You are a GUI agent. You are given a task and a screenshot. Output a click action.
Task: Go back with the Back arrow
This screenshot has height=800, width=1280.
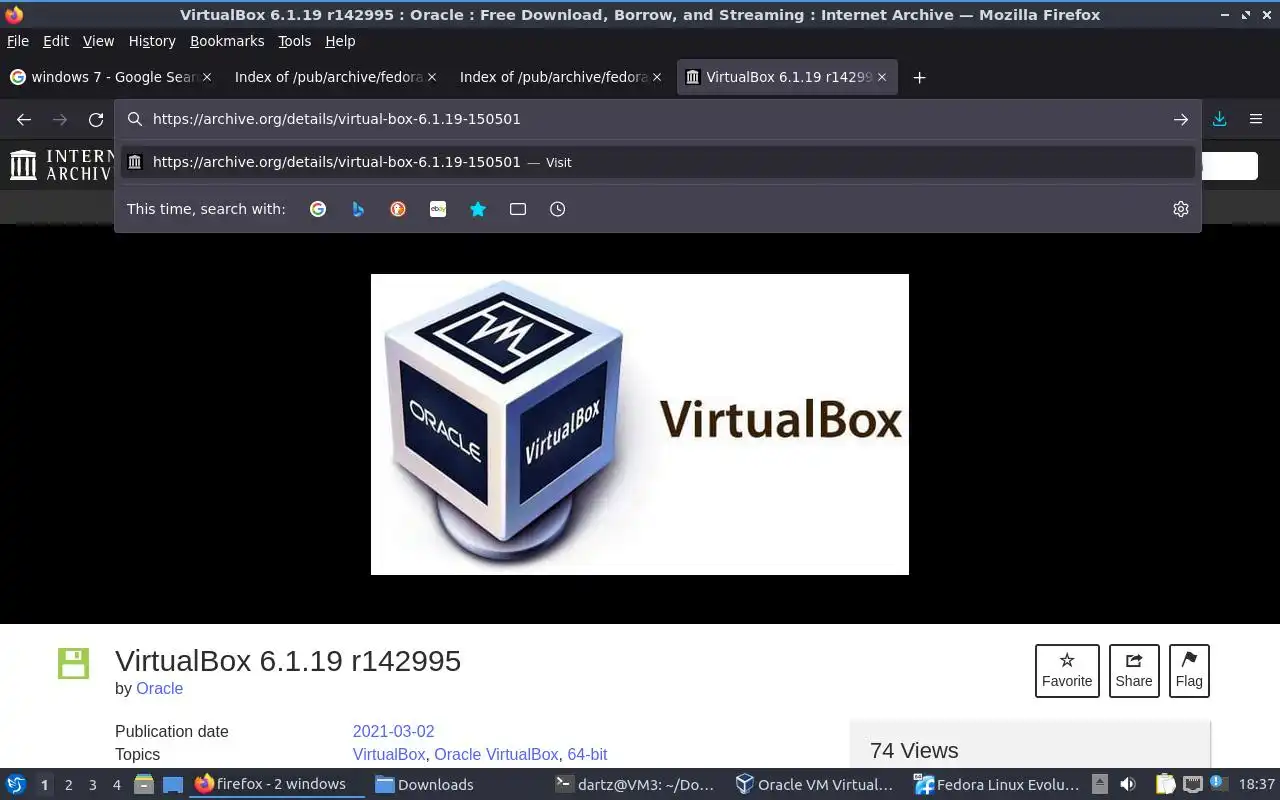pos(24,119)
